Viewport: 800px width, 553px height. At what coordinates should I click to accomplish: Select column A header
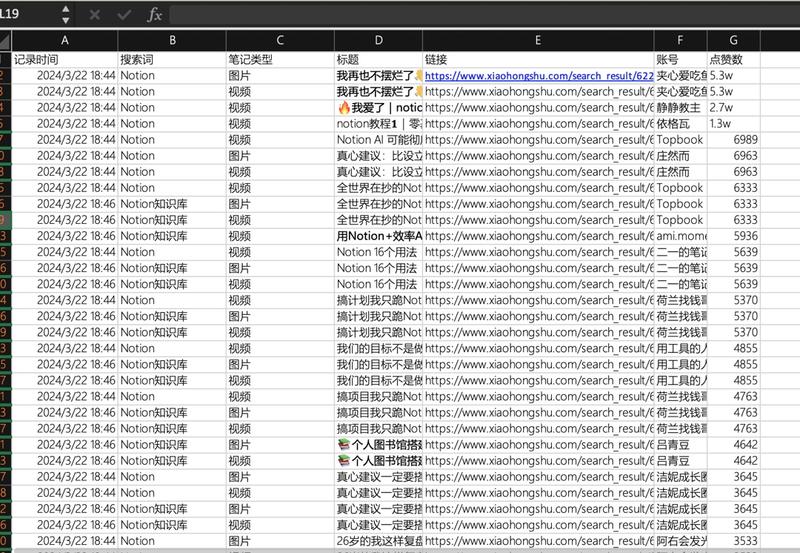pos(65,40)
